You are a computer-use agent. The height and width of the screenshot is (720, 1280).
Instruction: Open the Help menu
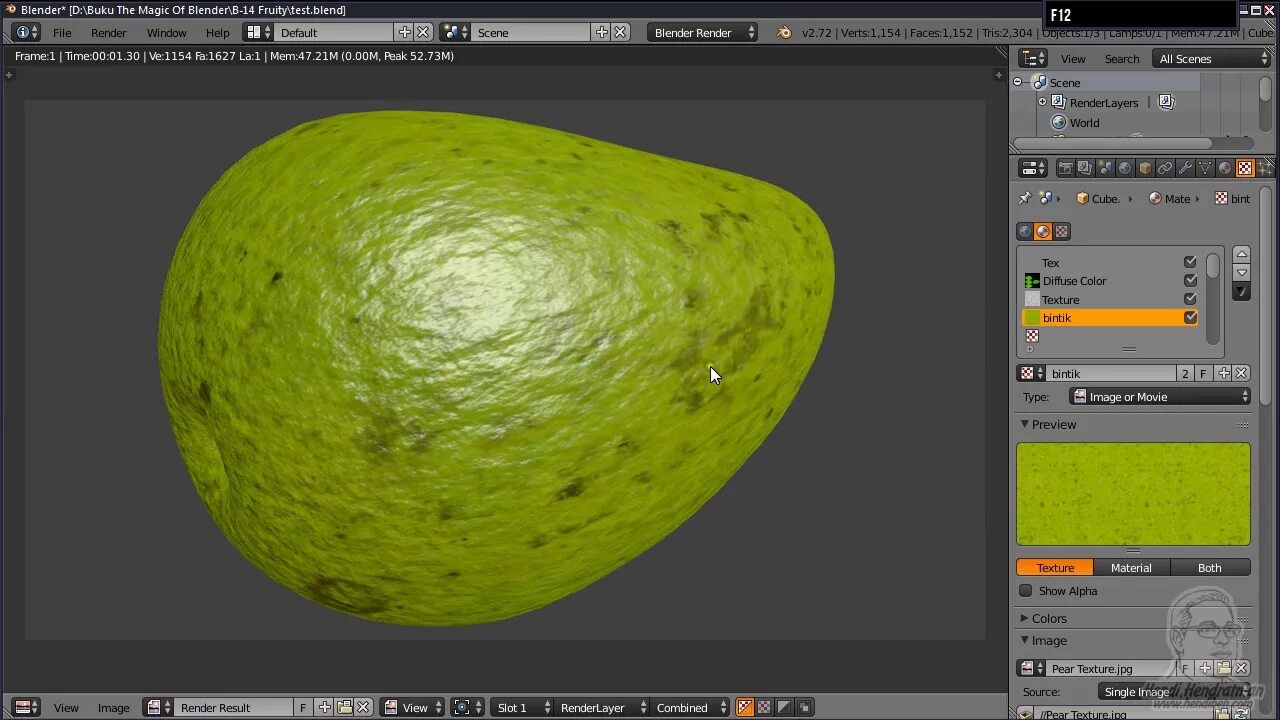(217, 33)
